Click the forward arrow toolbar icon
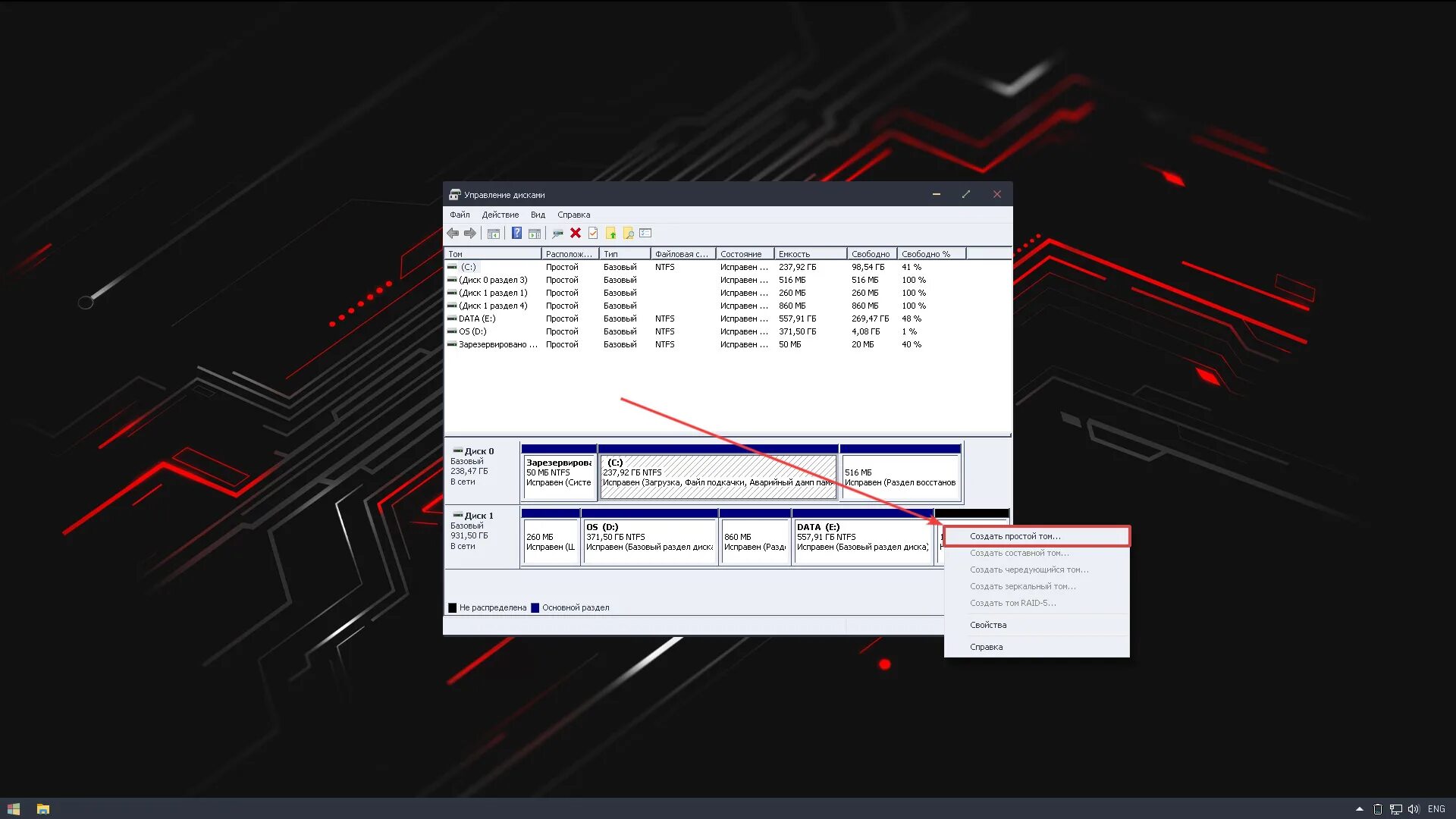Image resolution: width=1456 pixels, height=819 pixels. [x=470, y=234]
